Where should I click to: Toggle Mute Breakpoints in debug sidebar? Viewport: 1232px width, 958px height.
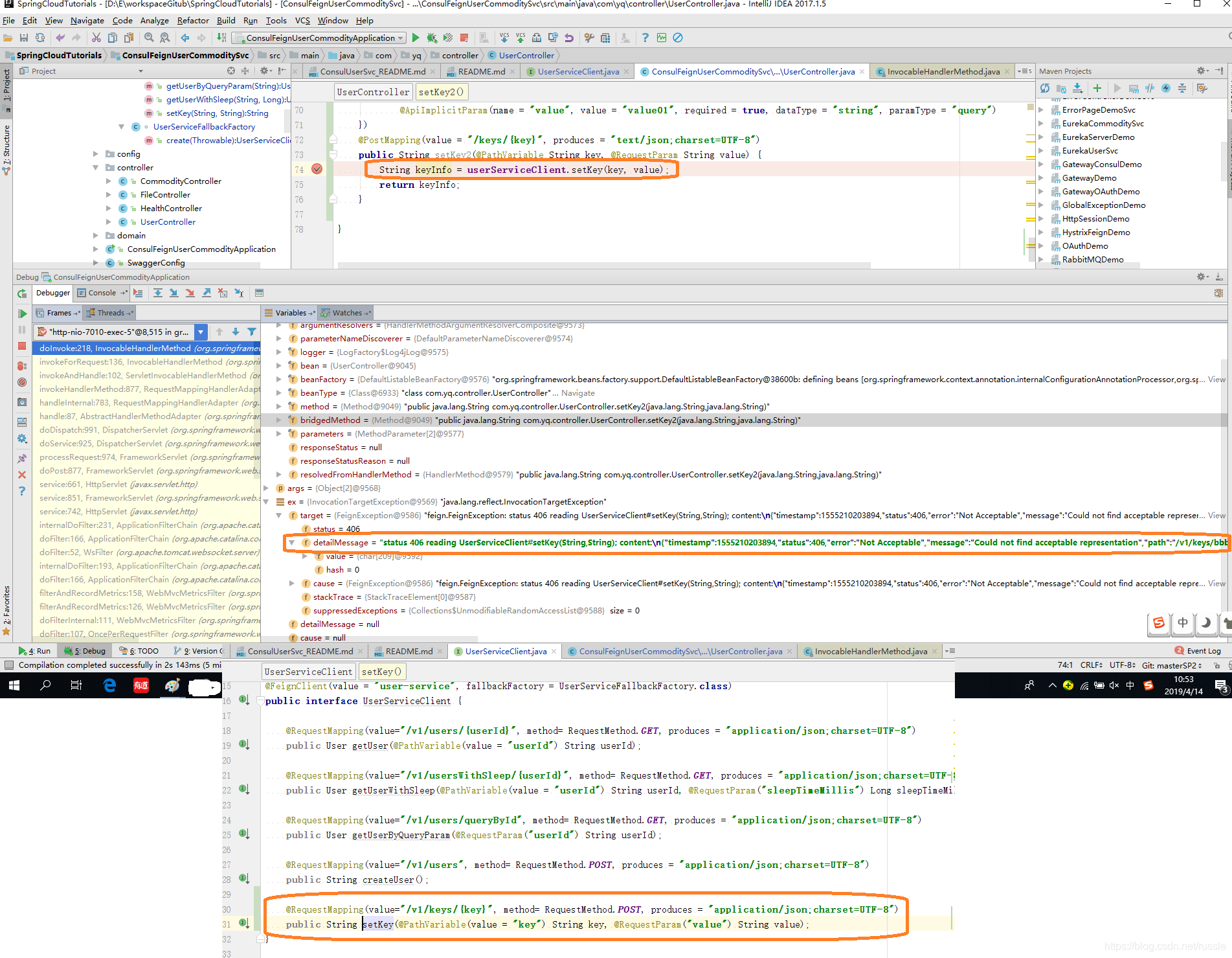[22, 382]
